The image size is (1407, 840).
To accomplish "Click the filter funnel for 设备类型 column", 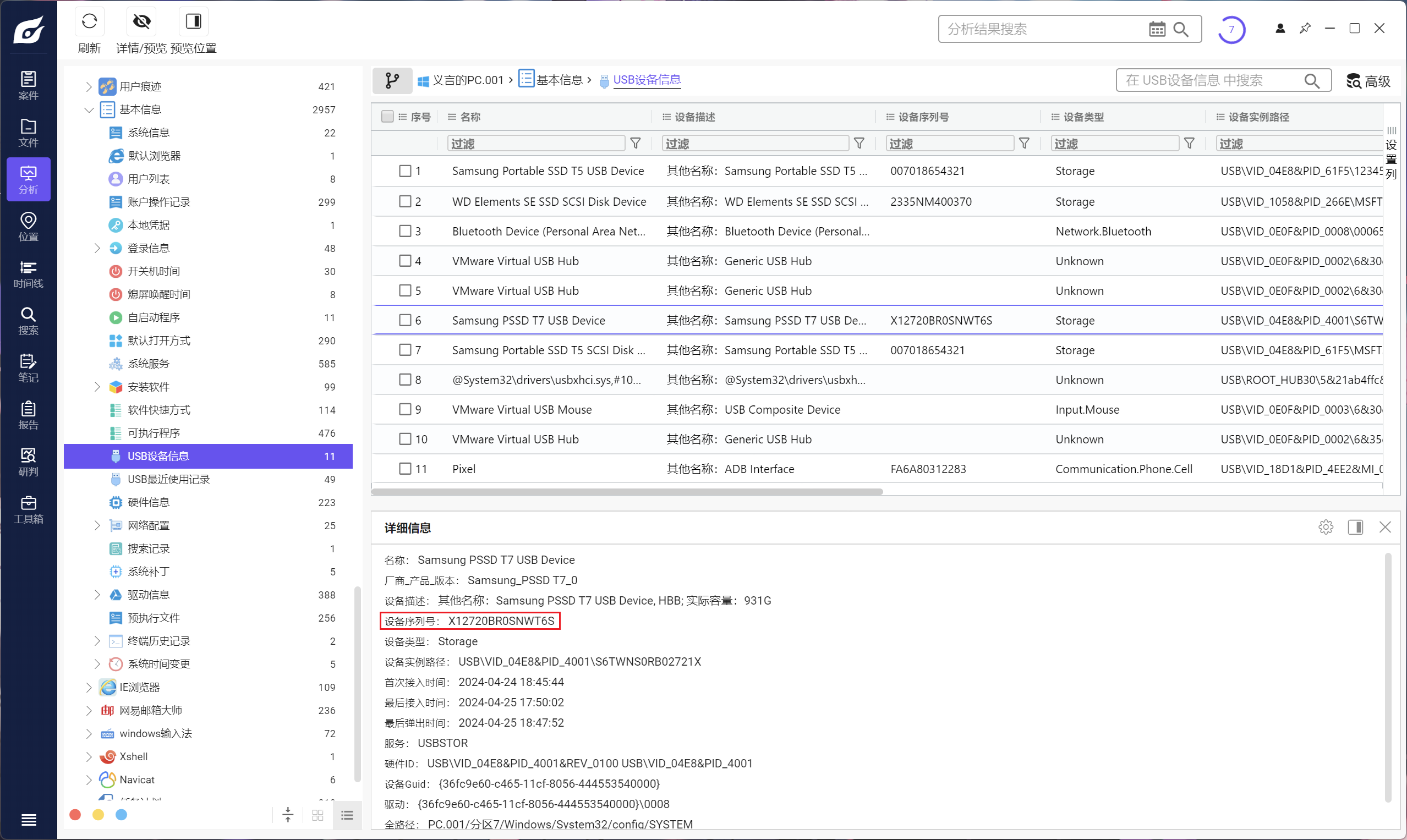I will (1189, 144).
